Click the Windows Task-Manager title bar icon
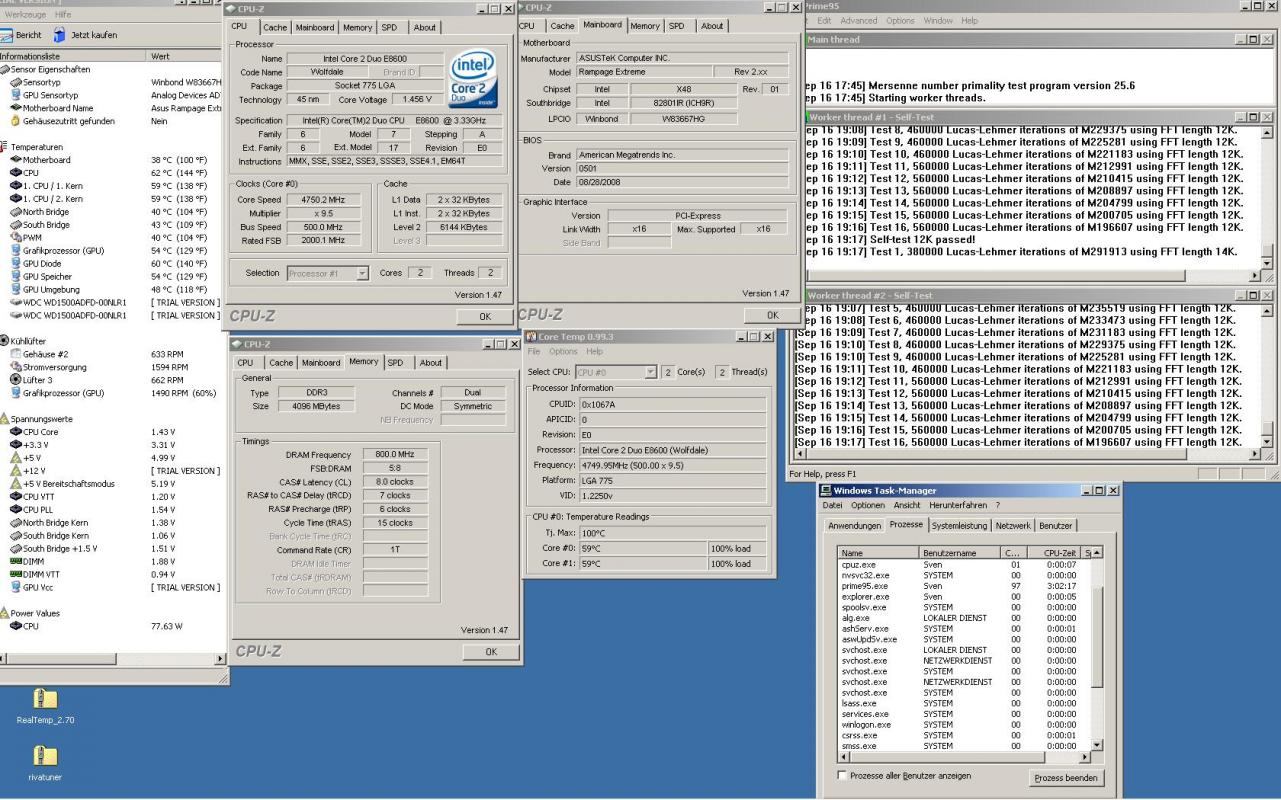1281x800 pixels. coord(826,490)
